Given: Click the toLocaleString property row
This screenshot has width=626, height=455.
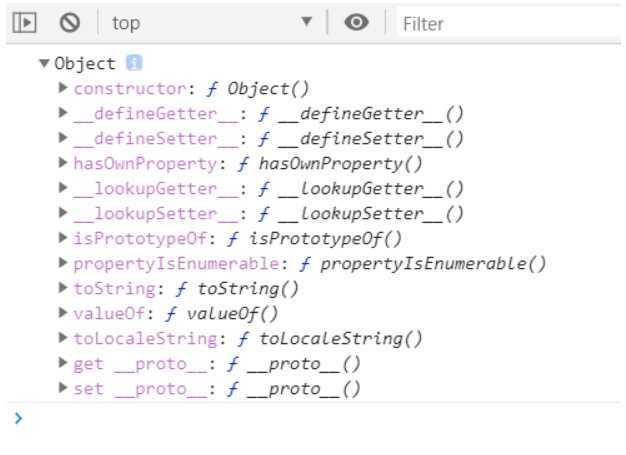Looking at the screenshot, I should tap(246, 339).
